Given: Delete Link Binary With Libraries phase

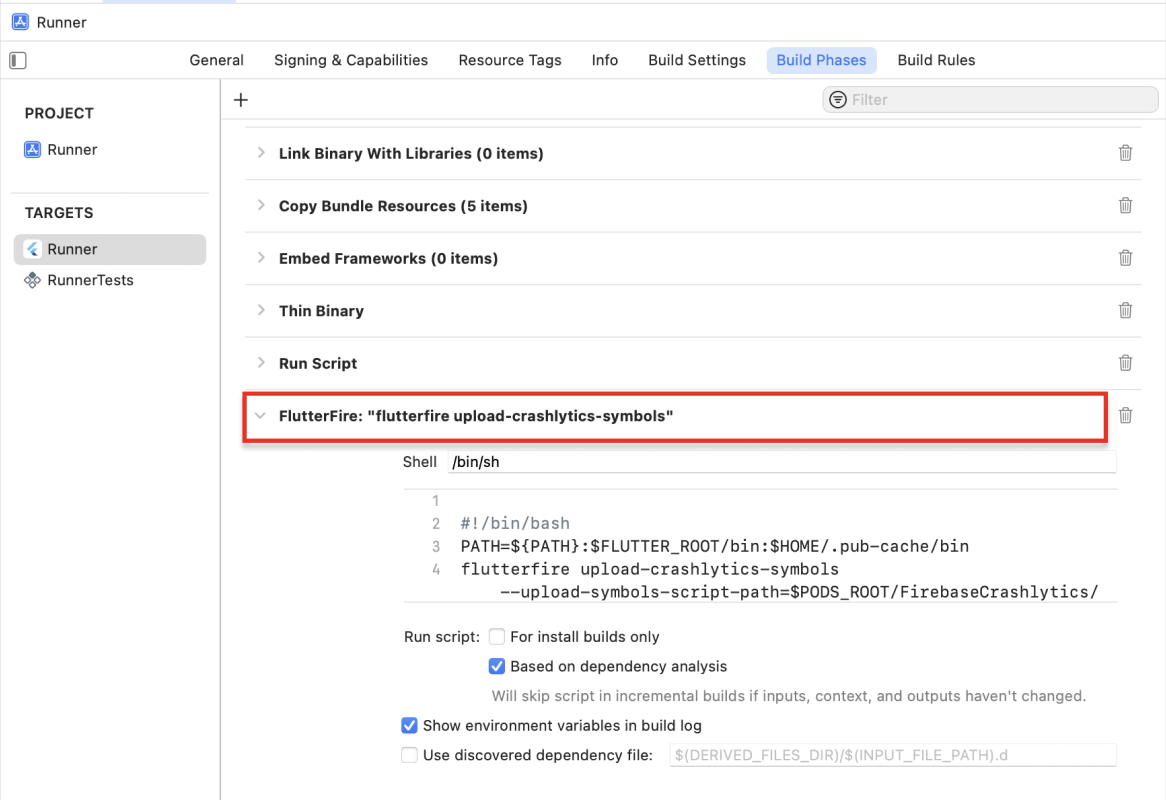Looking at the screenshot, I should click(1125, 153).
